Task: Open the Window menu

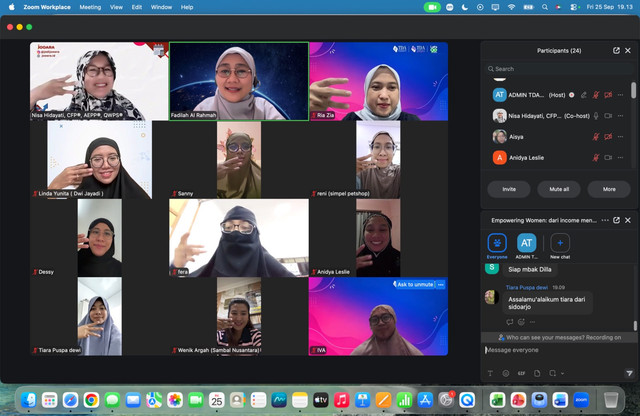Action: 161,7
